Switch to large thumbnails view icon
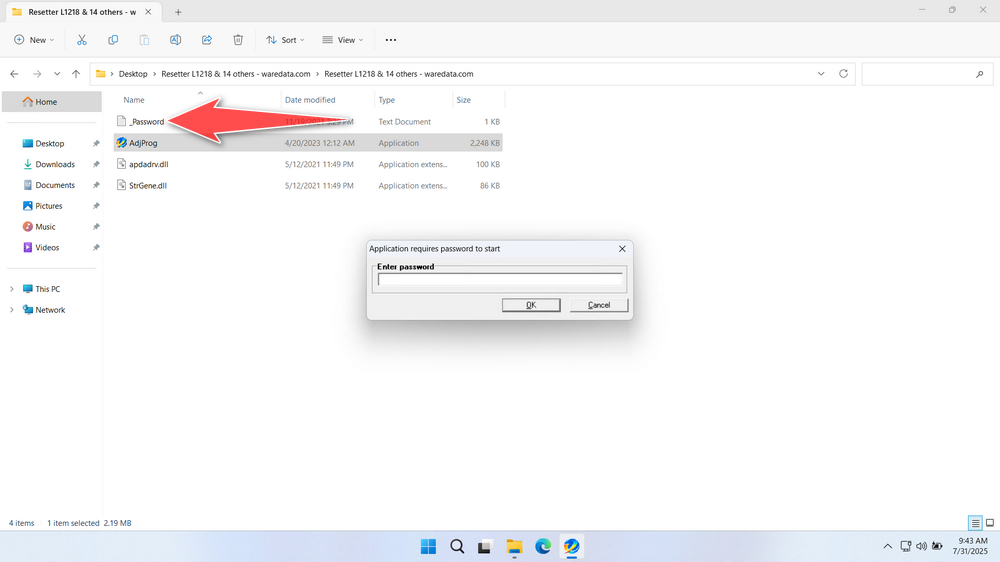 pos(990,523)
